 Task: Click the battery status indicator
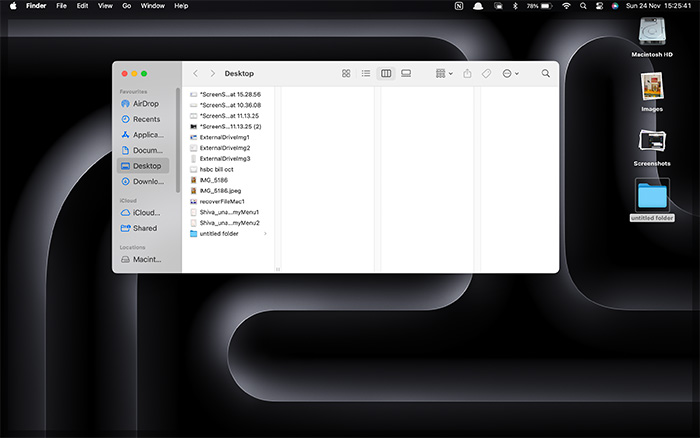[x=539, y=6]
